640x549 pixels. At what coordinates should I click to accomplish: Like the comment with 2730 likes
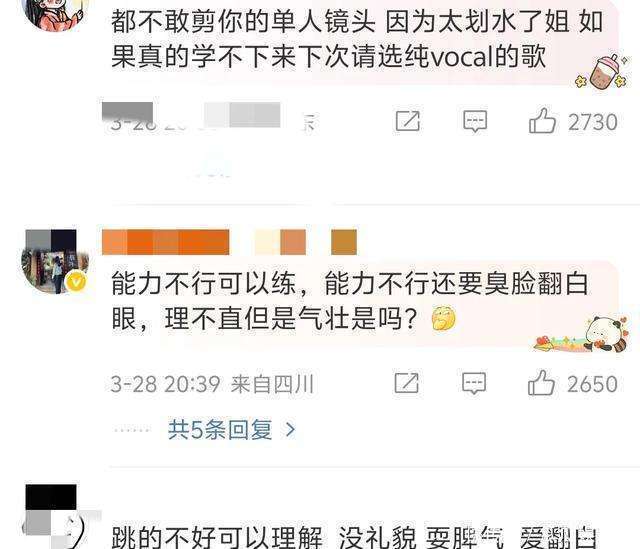click(542, 121)
